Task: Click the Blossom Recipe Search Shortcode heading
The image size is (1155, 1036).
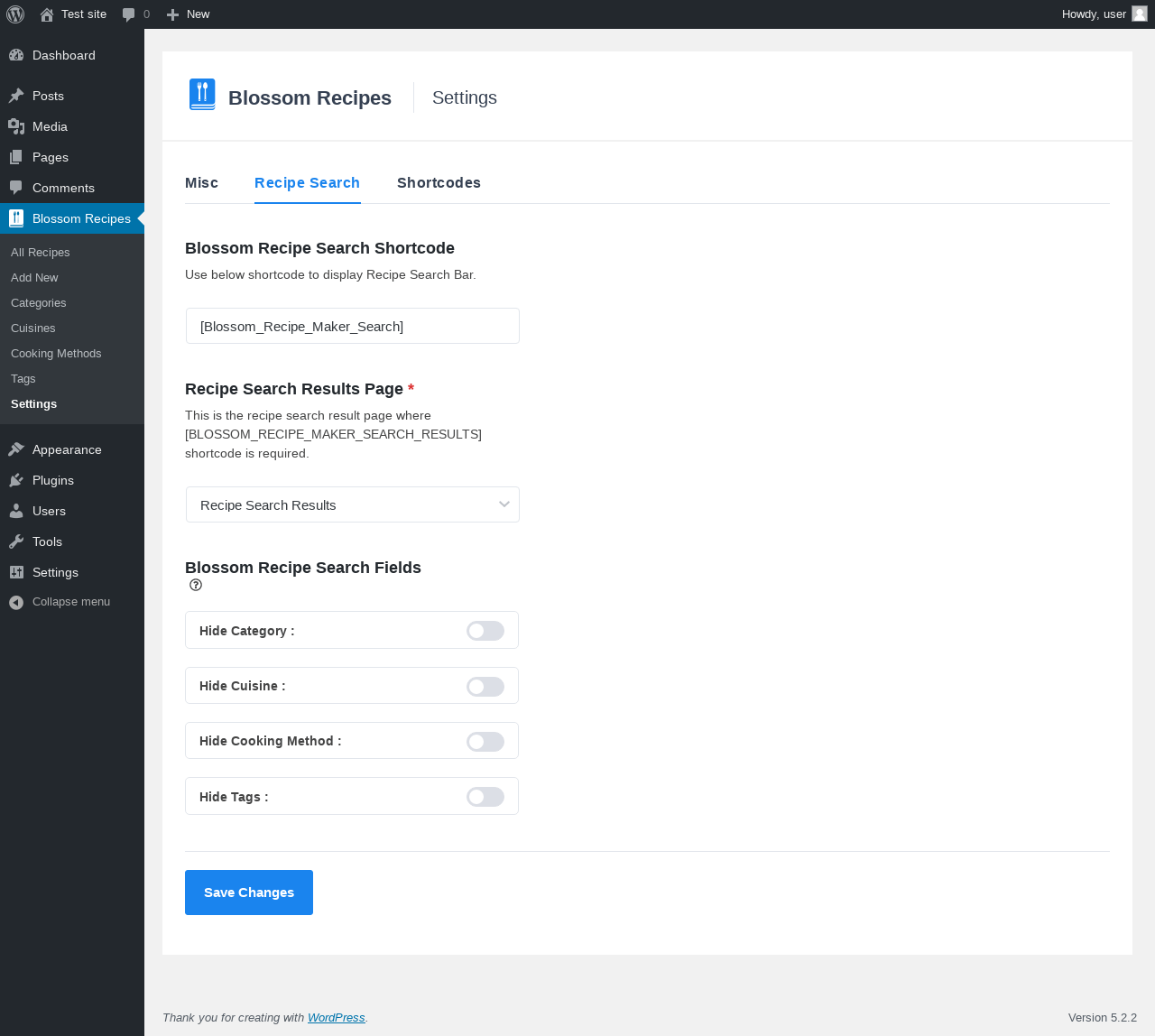Action: click(319, 248)
